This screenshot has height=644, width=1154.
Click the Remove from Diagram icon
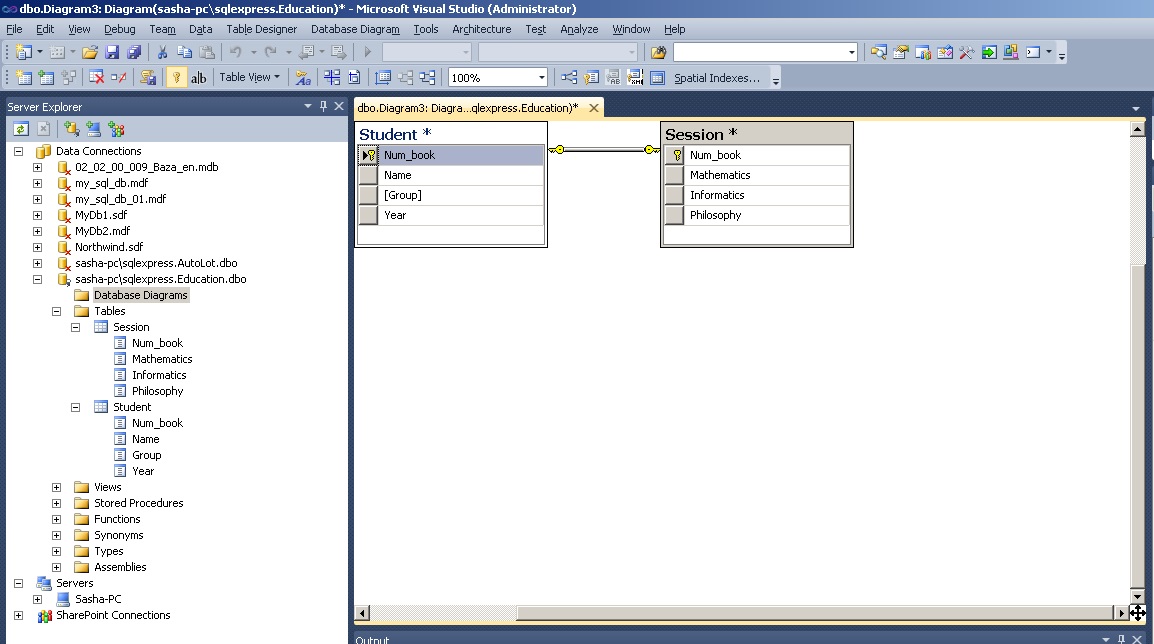click(x=118, y=77)
